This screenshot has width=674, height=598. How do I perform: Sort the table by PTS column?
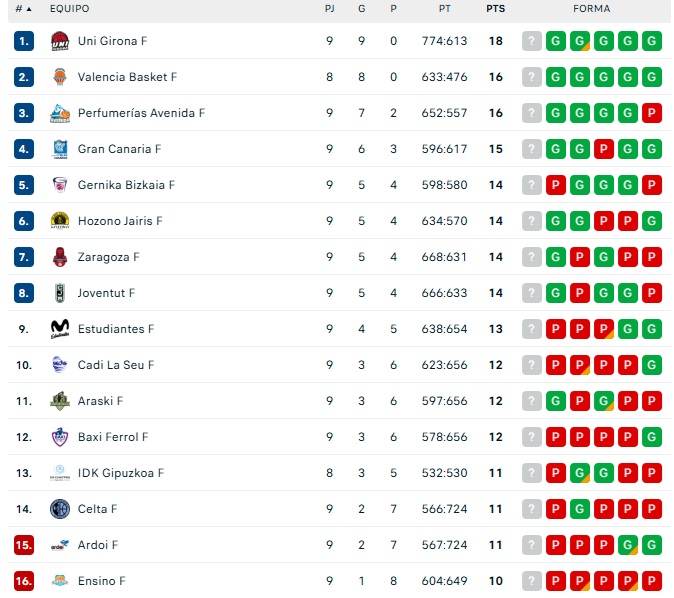coord(495,9)
